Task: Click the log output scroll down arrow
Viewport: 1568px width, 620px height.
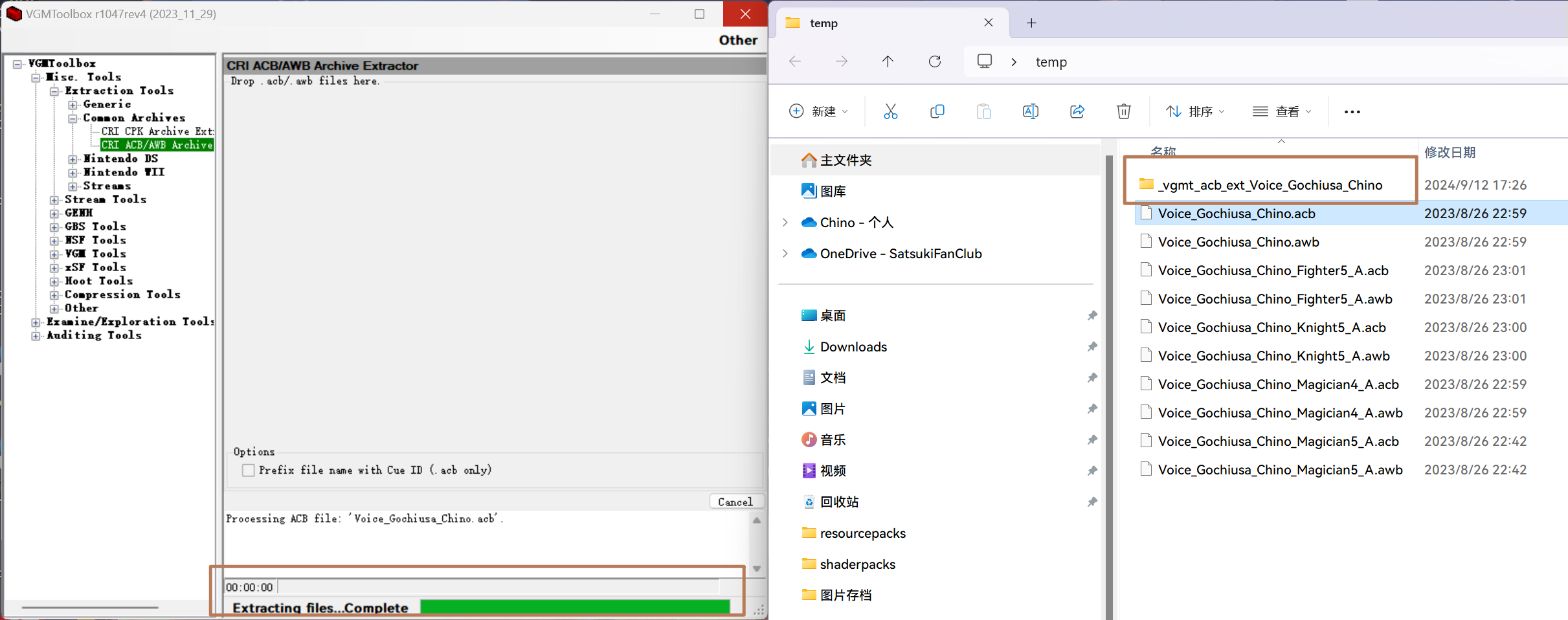Action: [x=756, y=569]
